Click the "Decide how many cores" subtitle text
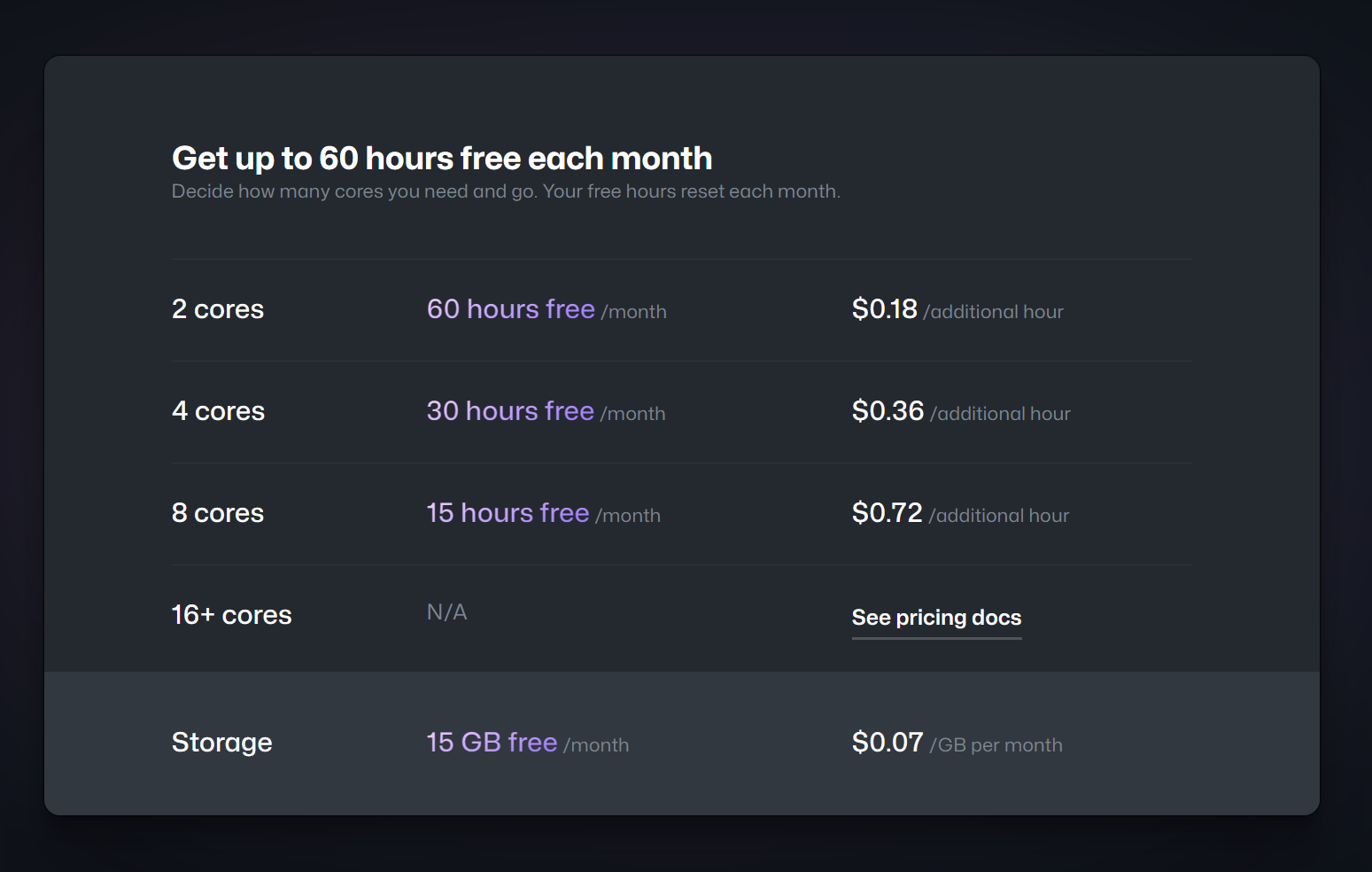The image size is (1372, 872). [x=505, y=191]
